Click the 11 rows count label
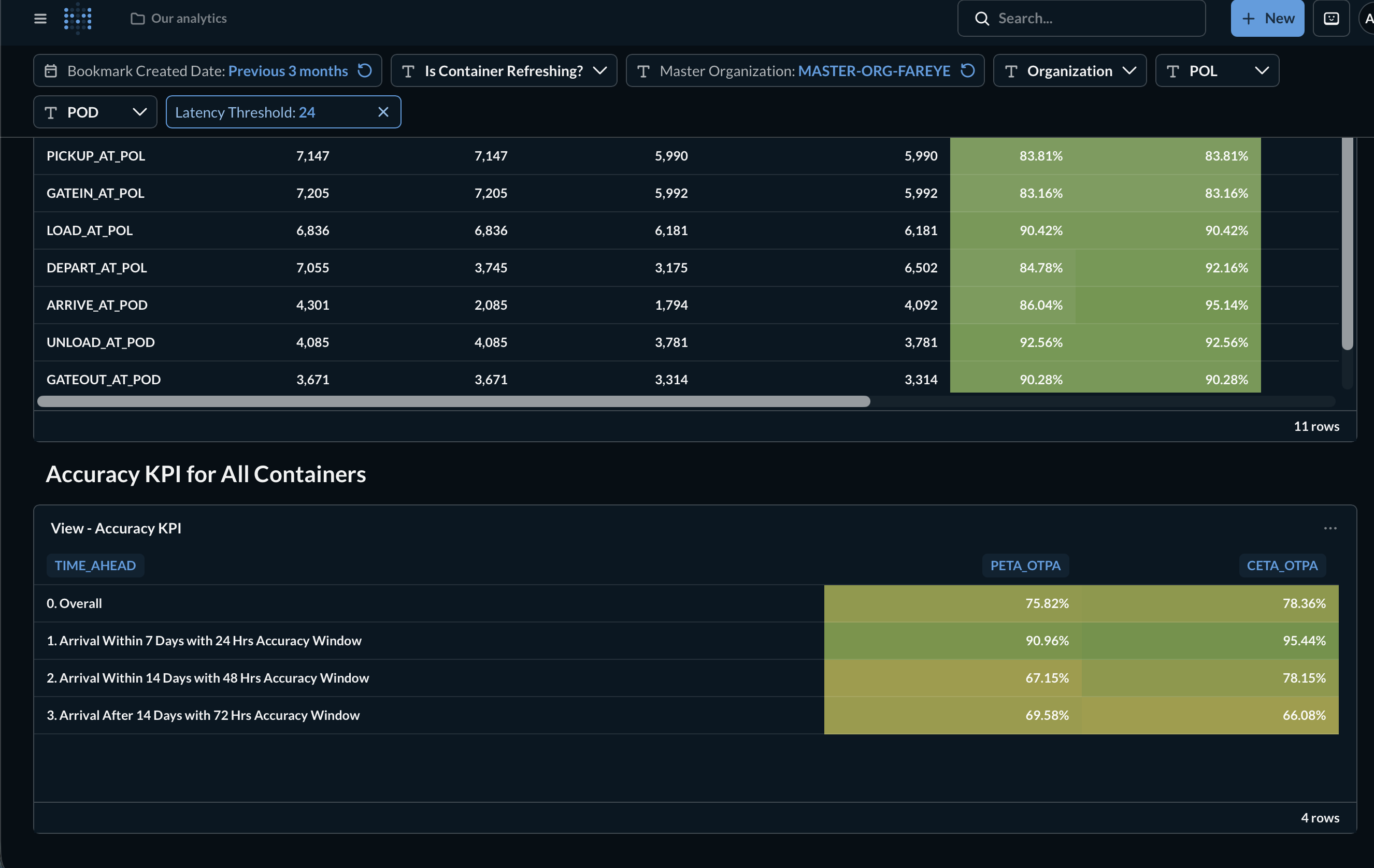 point(1316,426)
